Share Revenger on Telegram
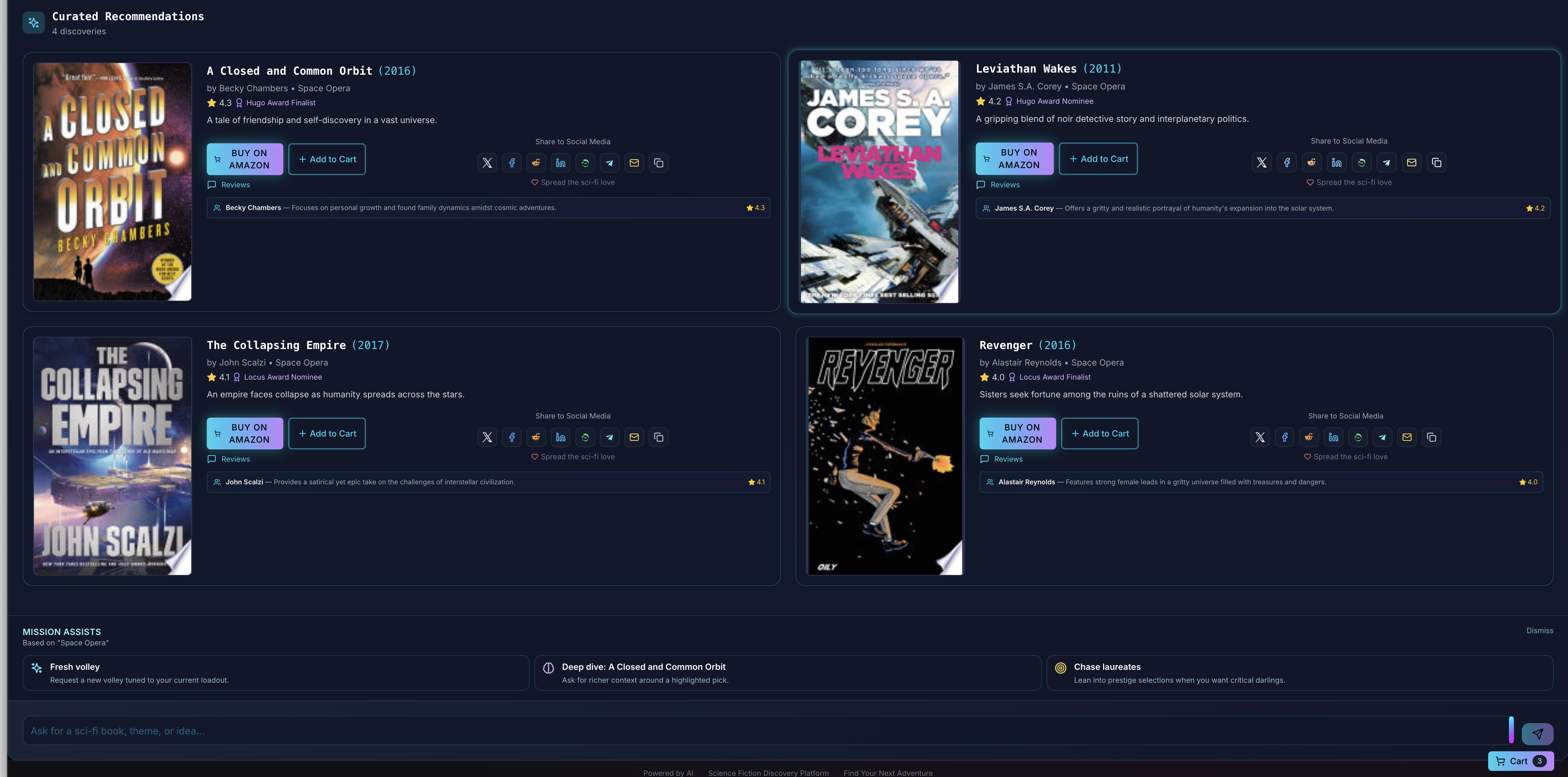The image size is (1568, 777). pyautogui.click(x=1382, y=437)
